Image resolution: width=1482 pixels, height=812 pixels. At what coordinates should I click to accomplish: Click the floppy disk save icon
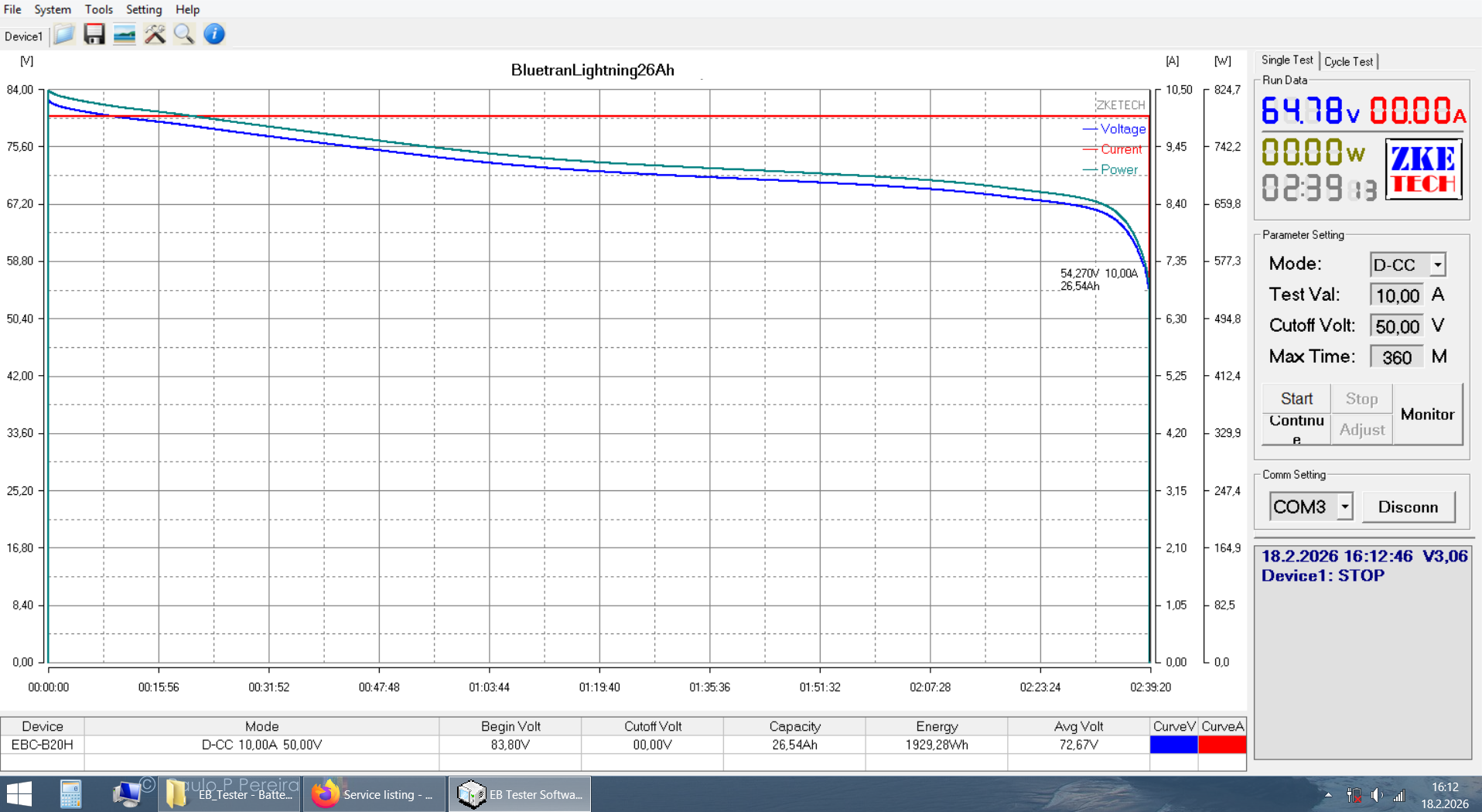tap(94, 35)
